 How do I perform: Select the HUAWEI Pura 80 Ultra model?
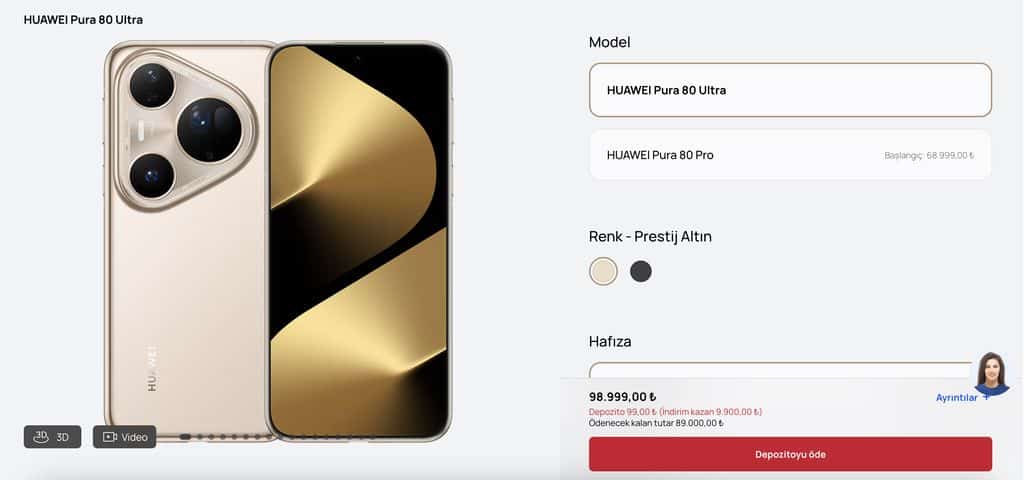[790, 90]
